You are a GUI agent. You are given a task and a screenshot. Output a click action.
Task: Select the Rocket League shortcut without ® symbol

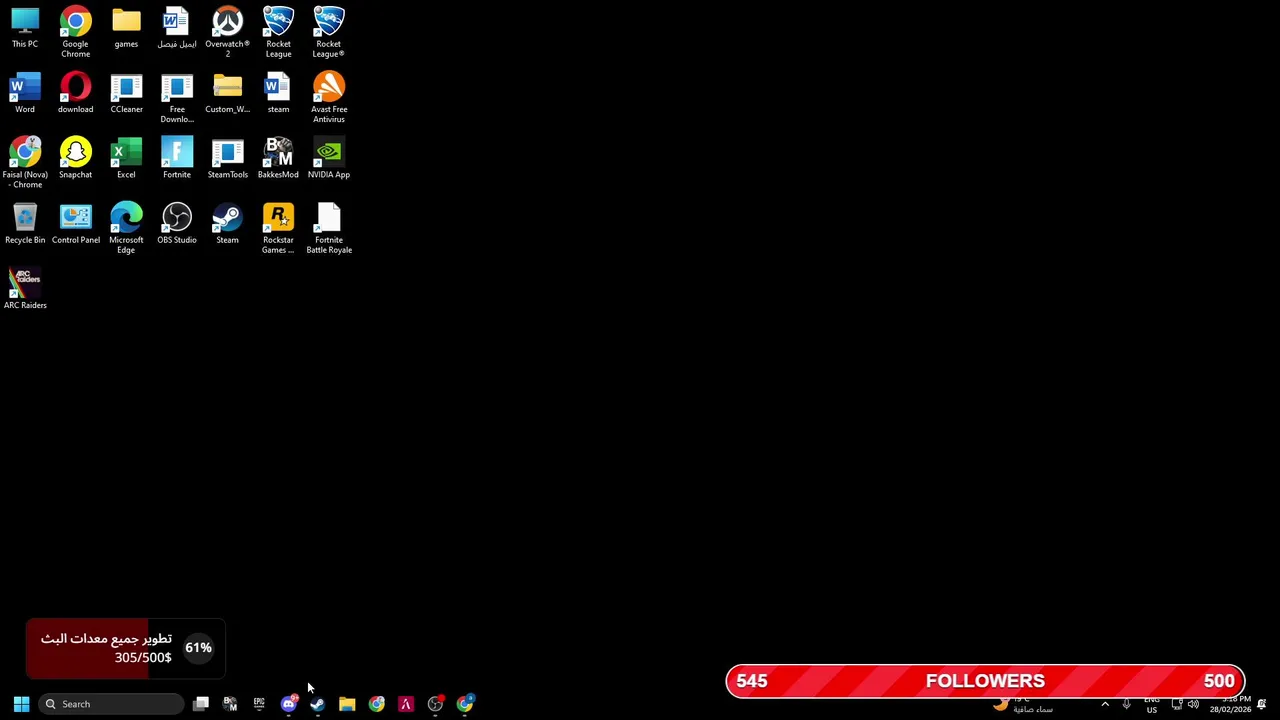coord(278,32)
